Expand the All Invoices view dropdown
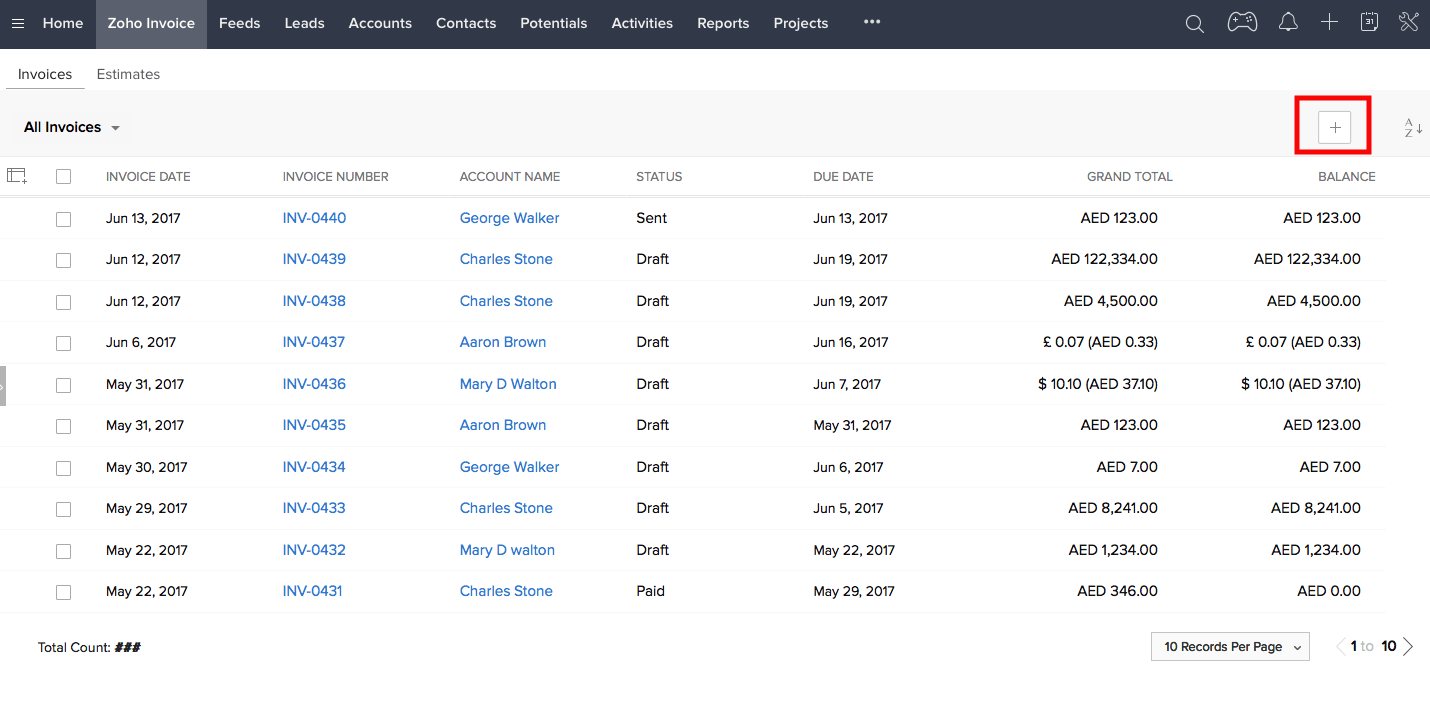1430x704 pixels. [72, 128]
